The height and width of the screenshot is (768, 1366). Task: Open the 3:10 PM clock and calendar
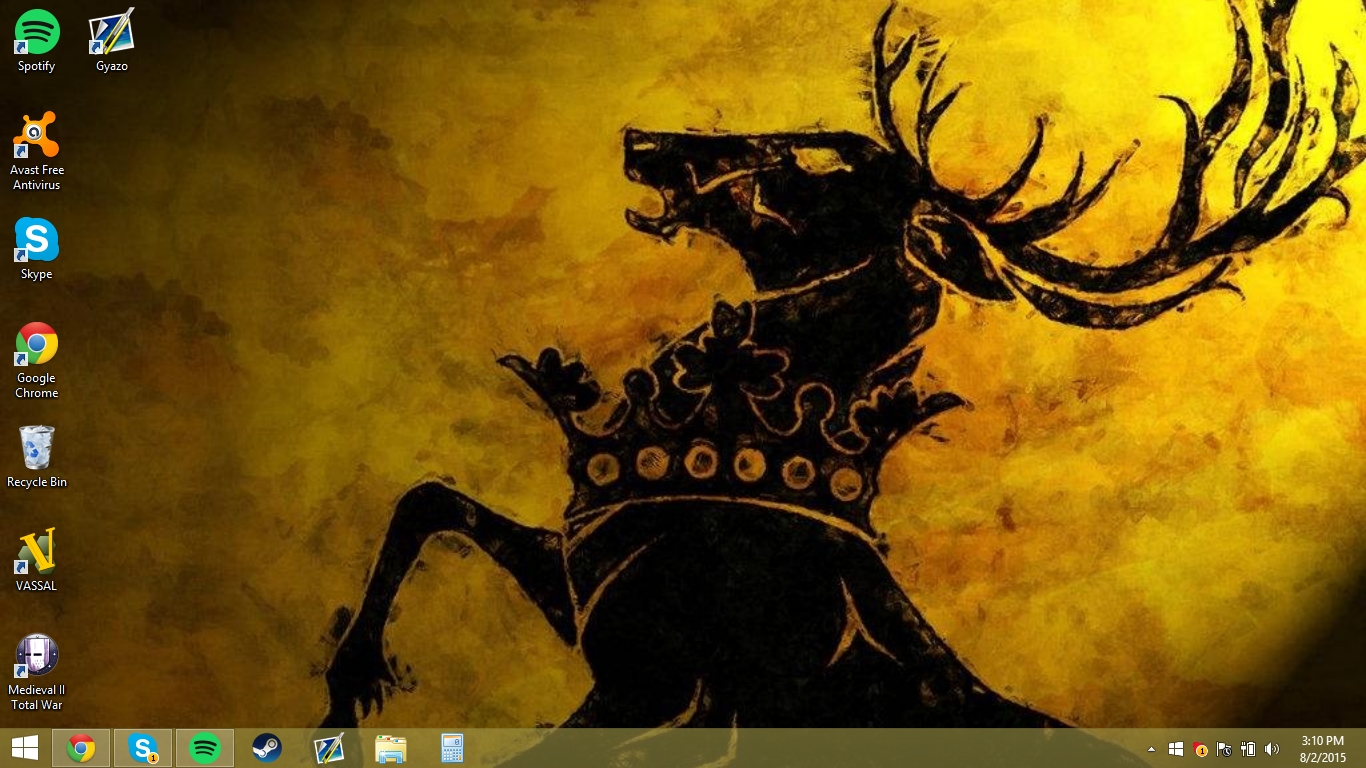(1322, 749)
